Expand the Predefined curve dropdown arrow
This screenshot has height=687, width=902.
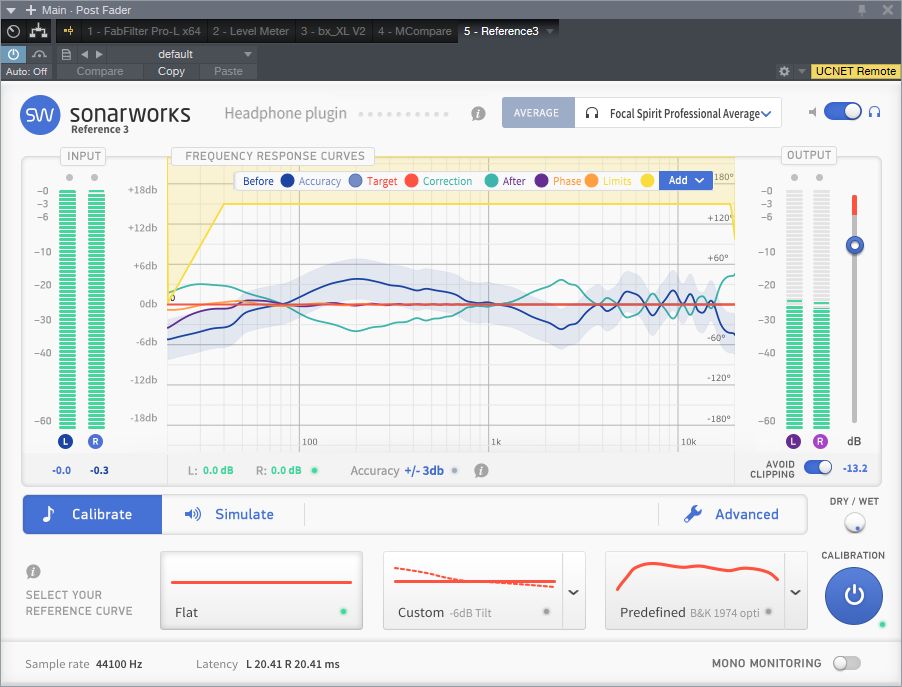pos(796,591)
